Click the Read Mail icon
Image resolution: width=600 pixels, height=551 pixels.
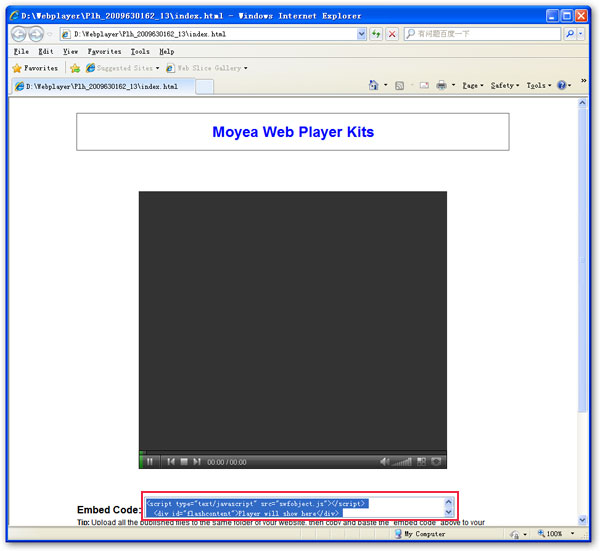[x=424, y=85]
